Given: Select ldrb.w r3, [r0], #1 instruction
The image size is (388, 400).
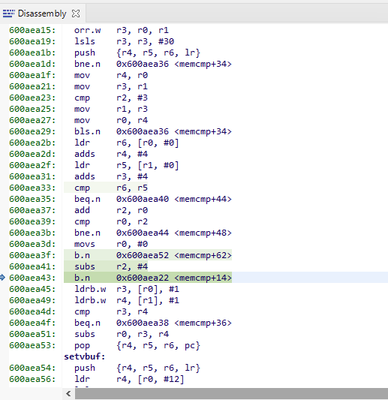Looking at the screenshot, I should [127, 289].
